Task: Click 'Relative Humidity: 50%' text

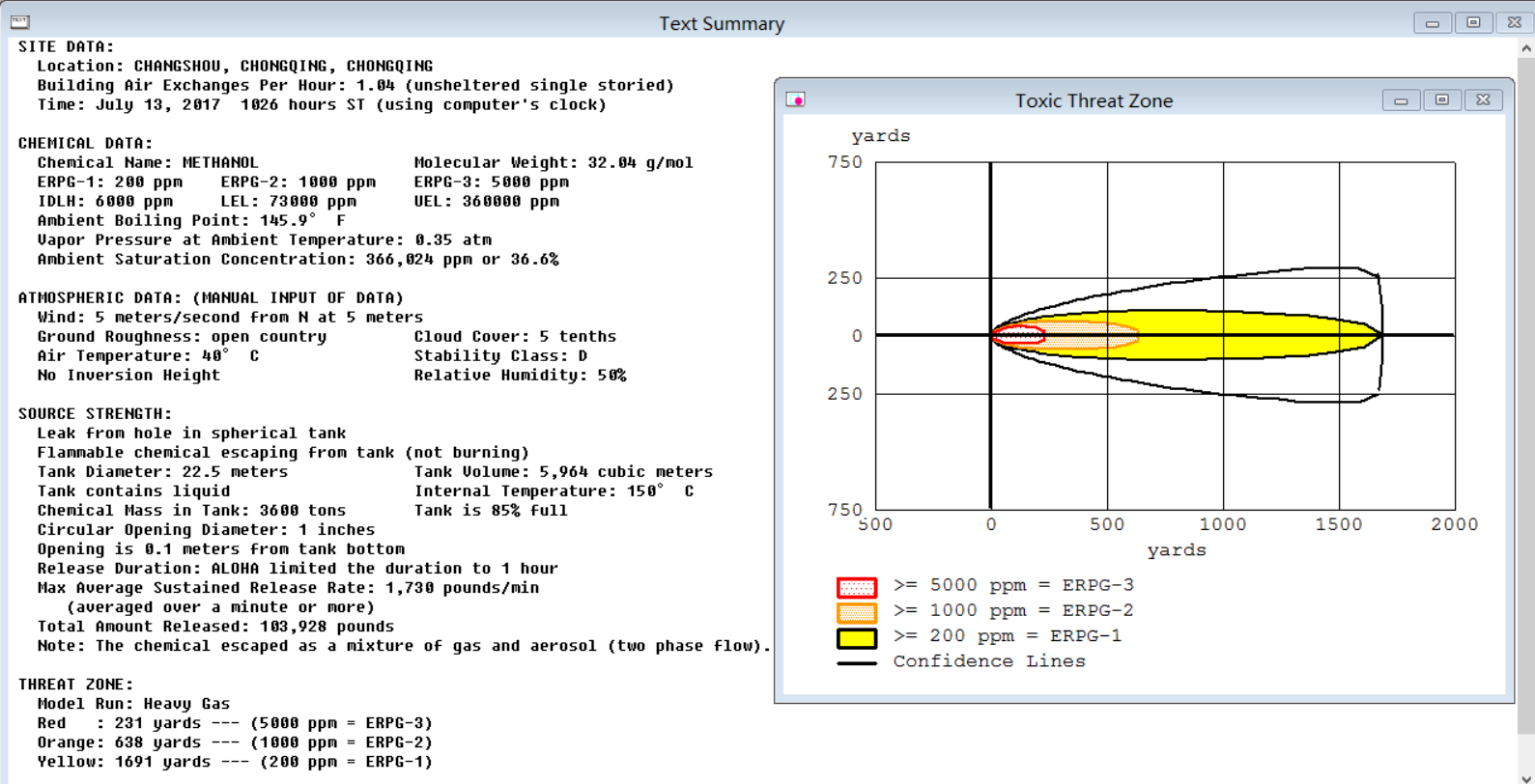Action: (520, 375)
